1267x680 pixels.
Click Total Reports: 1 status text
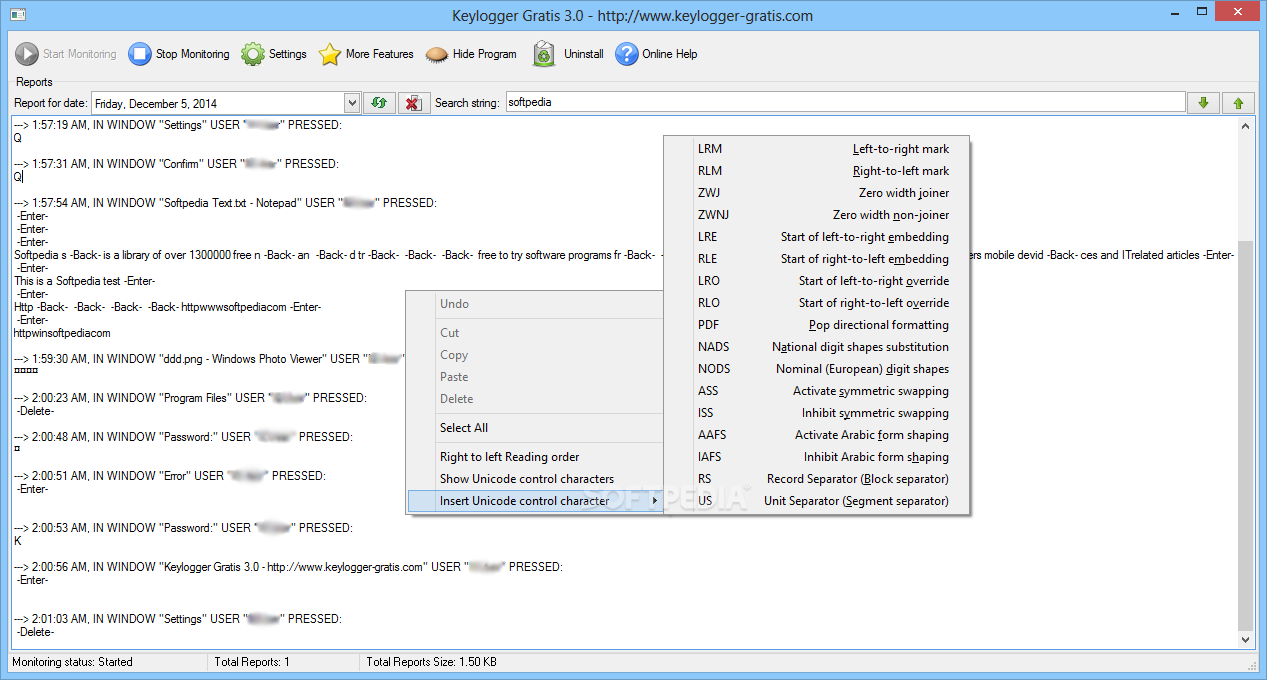click(x=252, y=662)
